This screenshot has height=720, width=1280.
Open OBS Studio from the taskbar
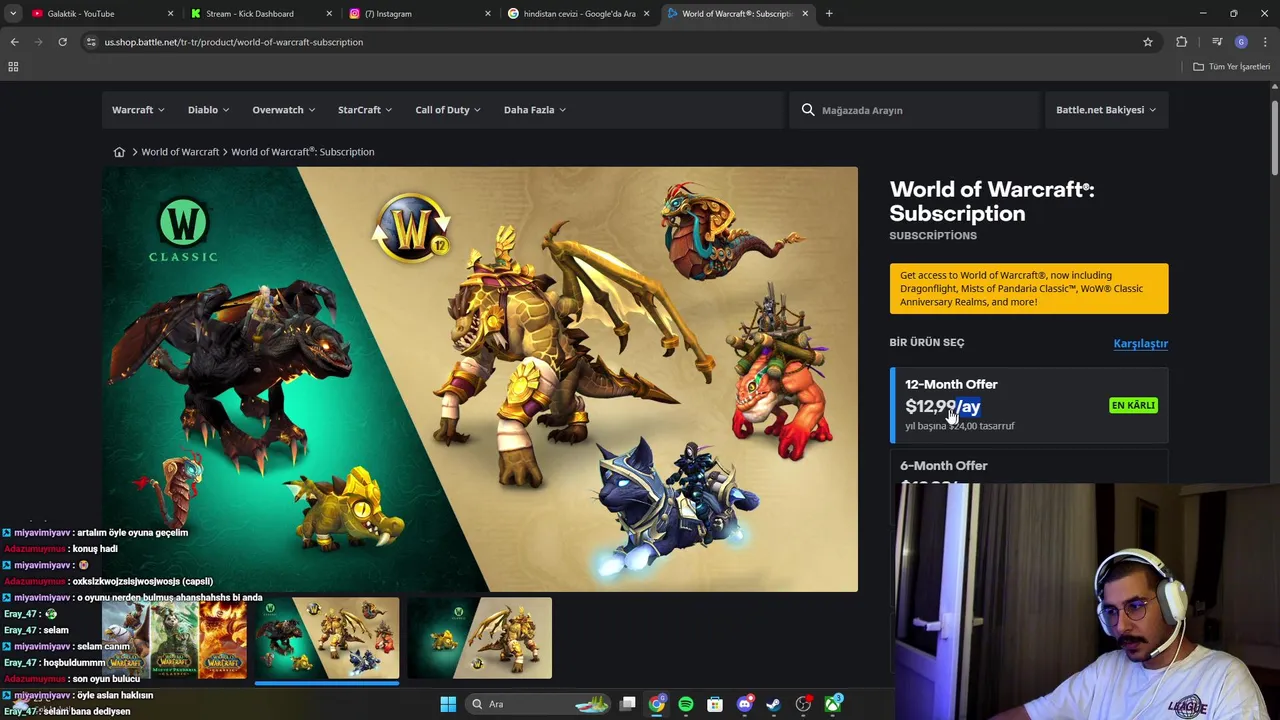(x=803, y=704)
